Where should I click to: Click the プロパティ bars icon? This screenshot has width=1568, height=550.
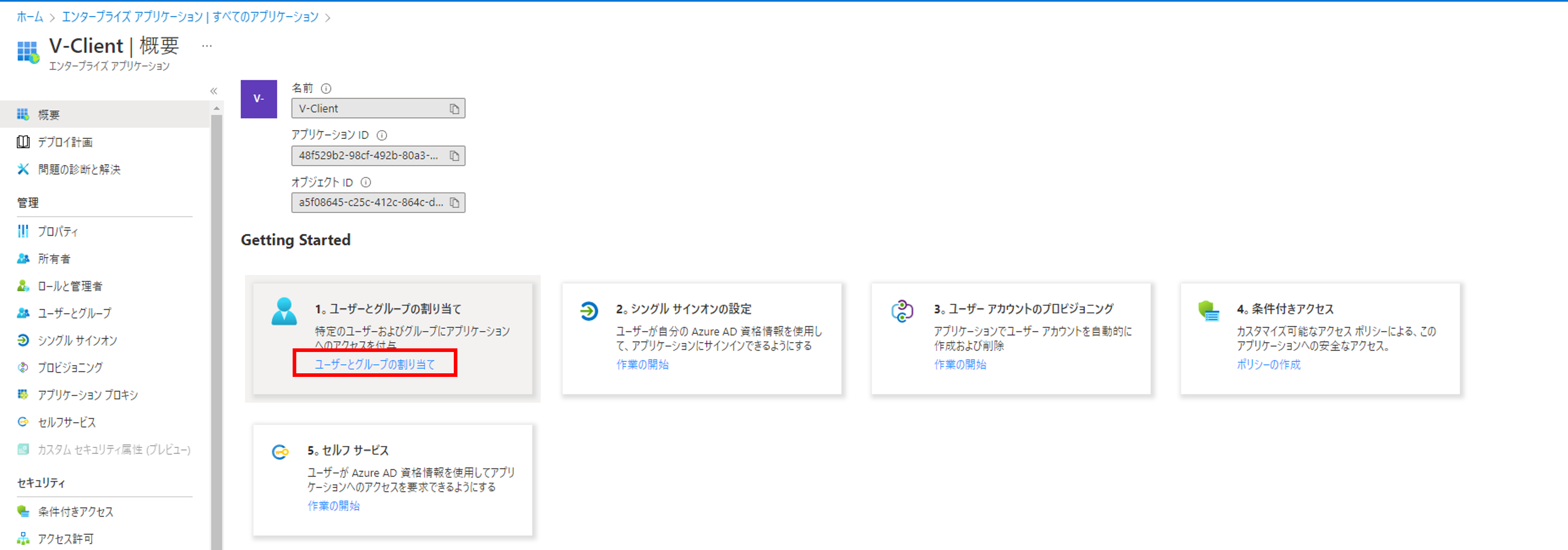click(23, 231)
